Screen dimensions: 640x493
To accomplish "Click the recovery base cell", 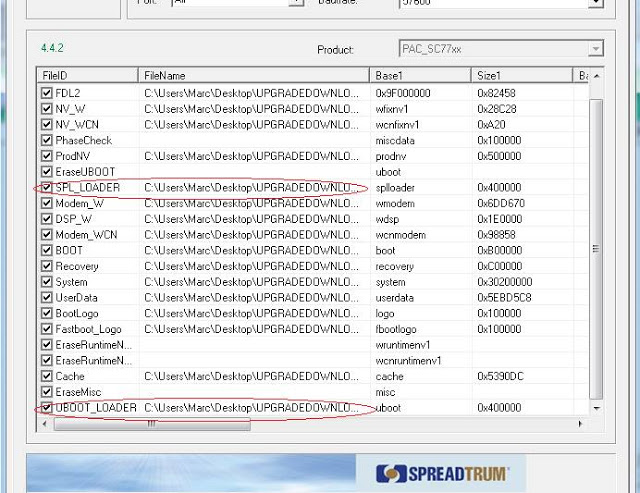I will 394,266.
